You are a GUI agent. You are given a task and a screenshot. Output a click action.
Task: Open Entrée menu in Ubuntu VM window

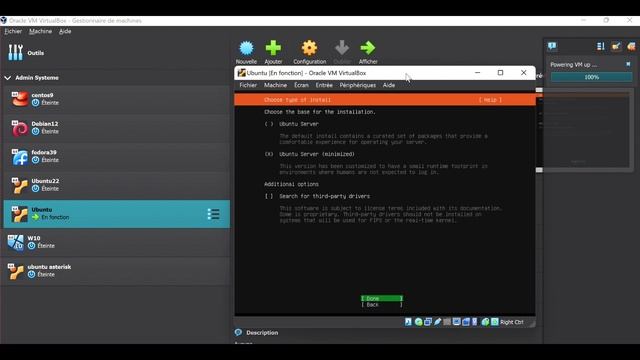click(x=324, y=85)
